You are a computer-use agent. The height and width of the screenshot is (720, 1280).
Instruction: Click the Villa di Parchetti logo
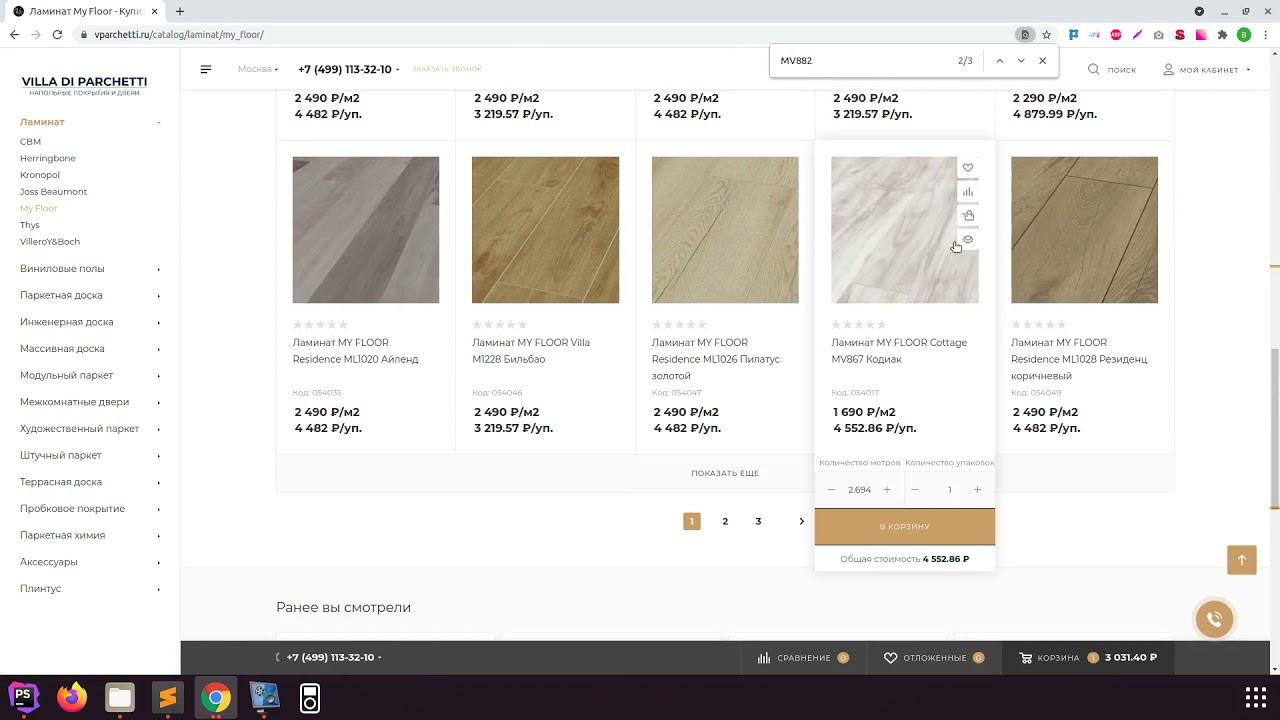pos(84,85)
